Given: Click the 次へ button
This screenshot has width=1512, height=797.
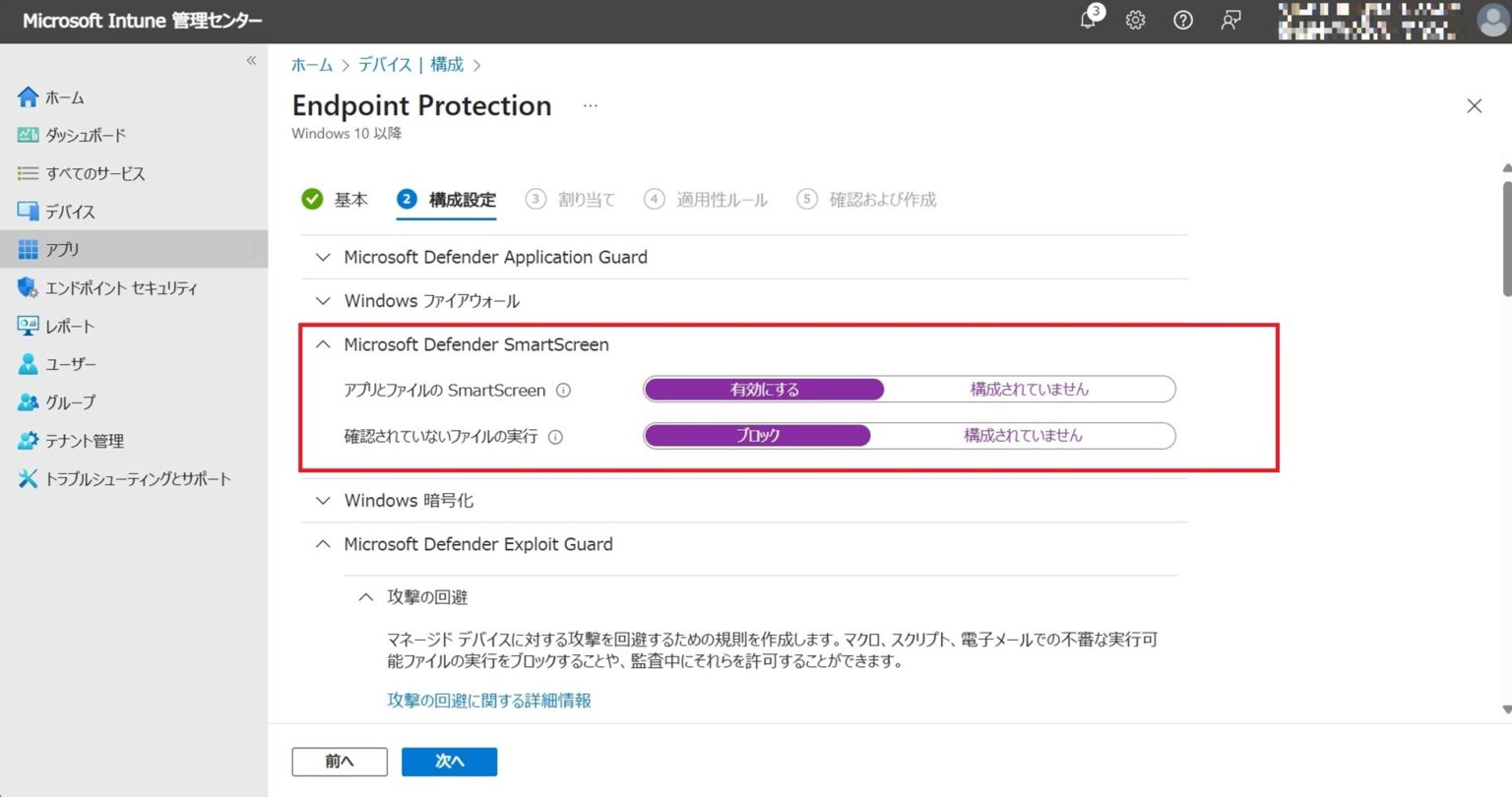Looking at the screenshot, I should 449,761.
